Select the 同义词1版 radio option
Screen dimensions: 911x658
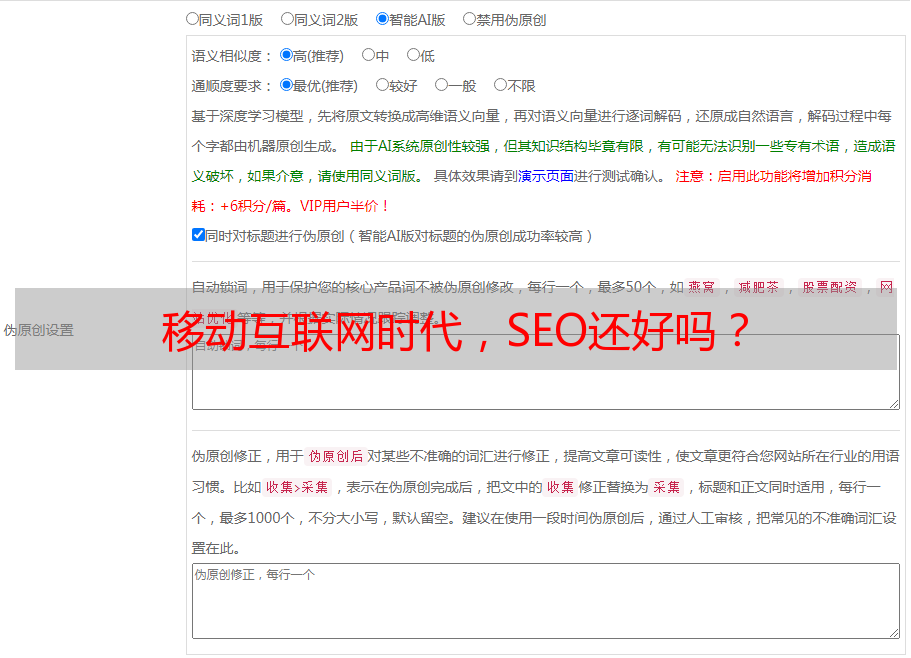[192, 19]
